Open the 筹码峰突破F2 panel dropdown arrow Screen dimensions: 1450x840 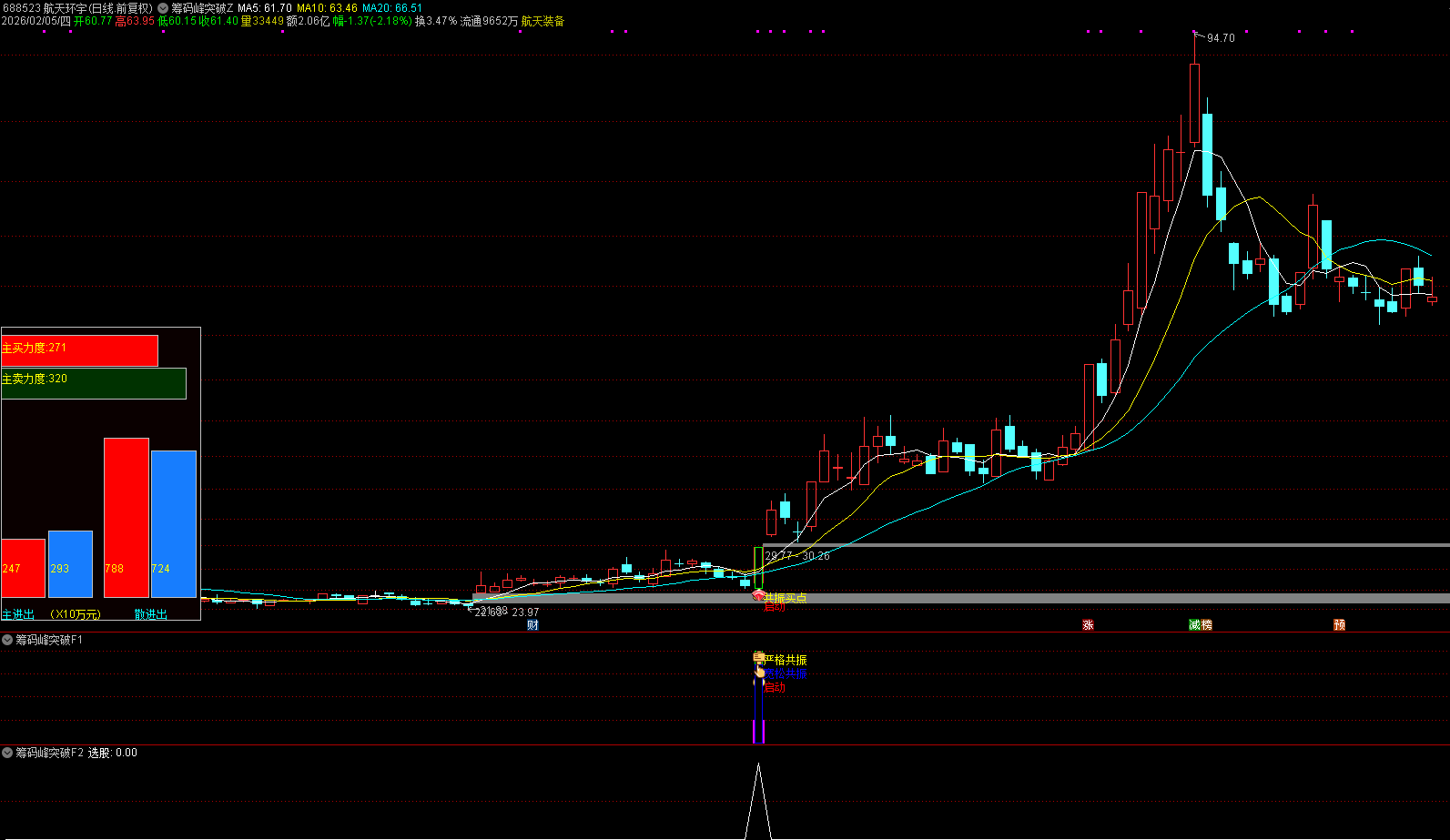[7, 753]
